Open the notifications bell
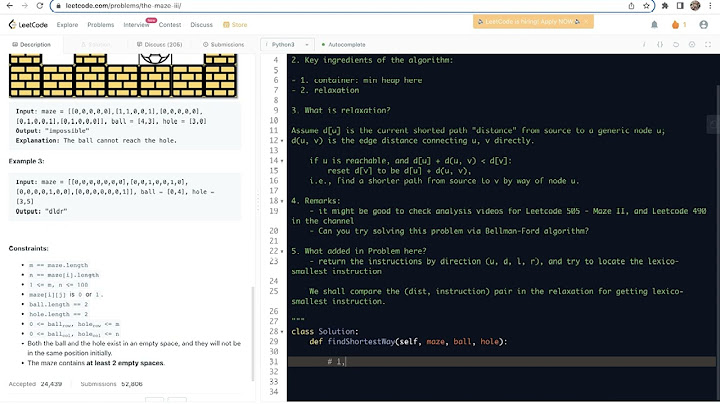This screenshot has height=404, width=720. coord(654,25)
